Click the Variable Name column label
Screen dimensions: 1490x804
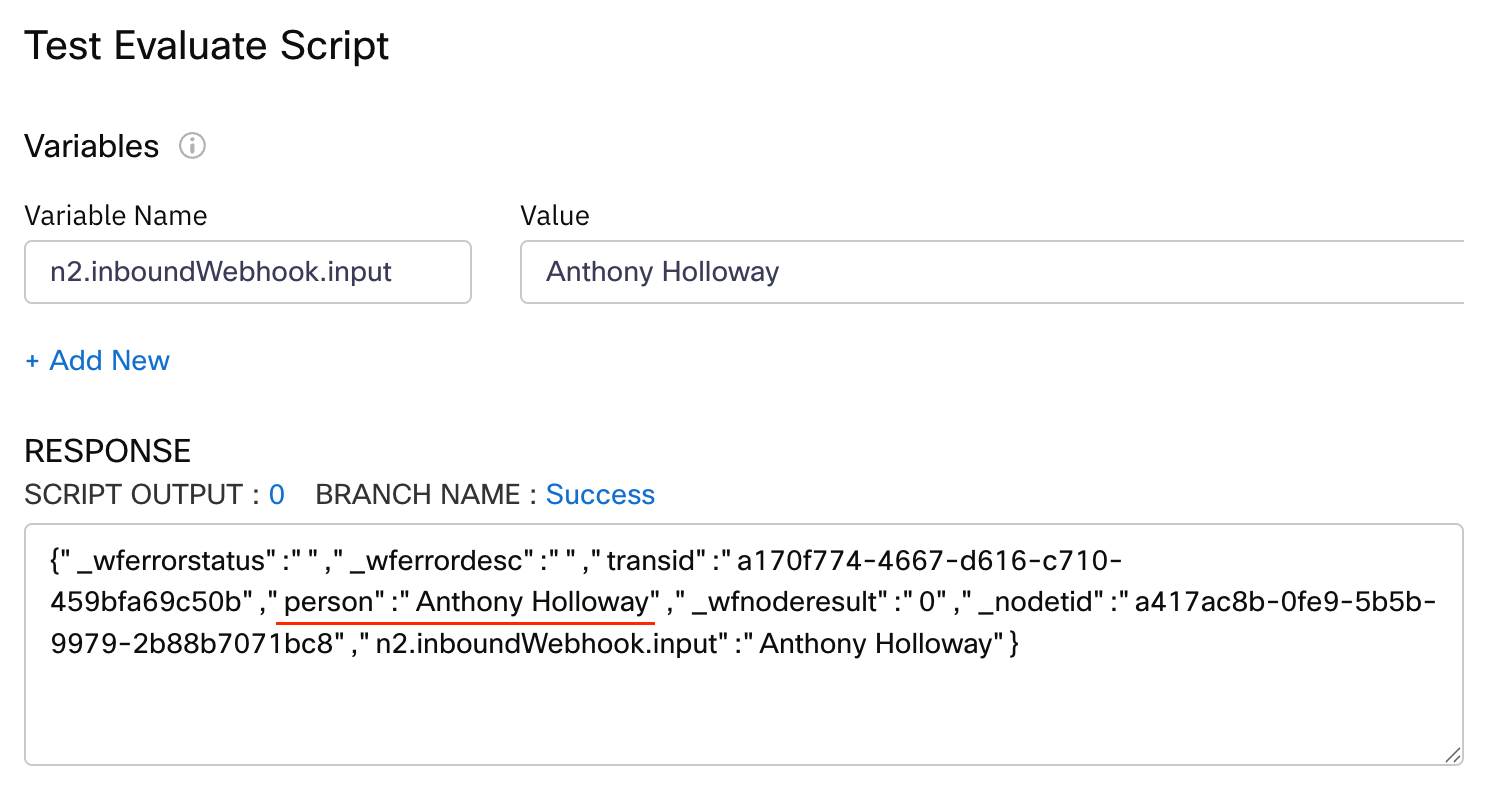[115, 216]
